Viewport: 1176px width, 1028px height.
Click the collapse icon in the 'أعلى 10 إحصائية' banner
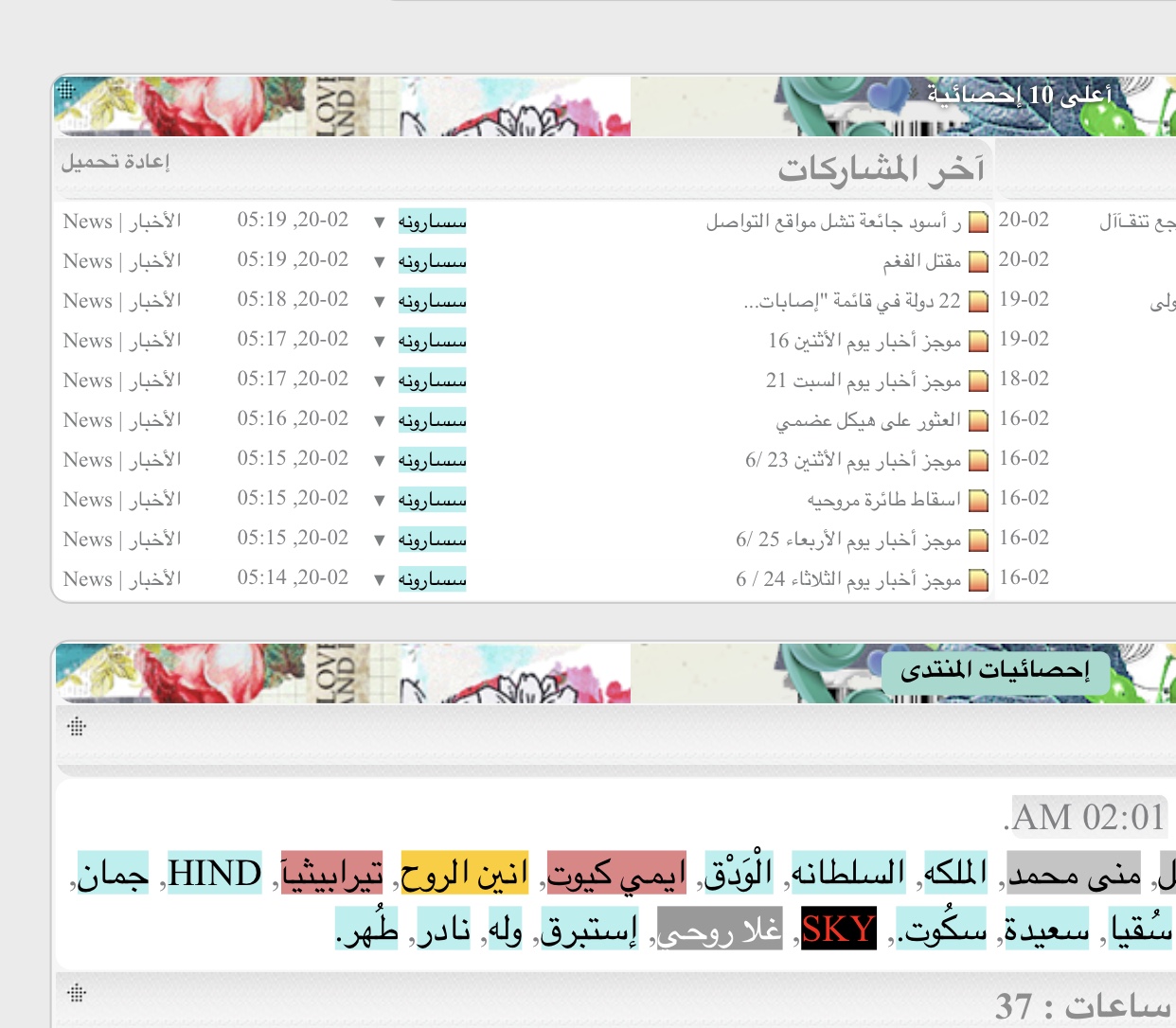click(66, 90)
